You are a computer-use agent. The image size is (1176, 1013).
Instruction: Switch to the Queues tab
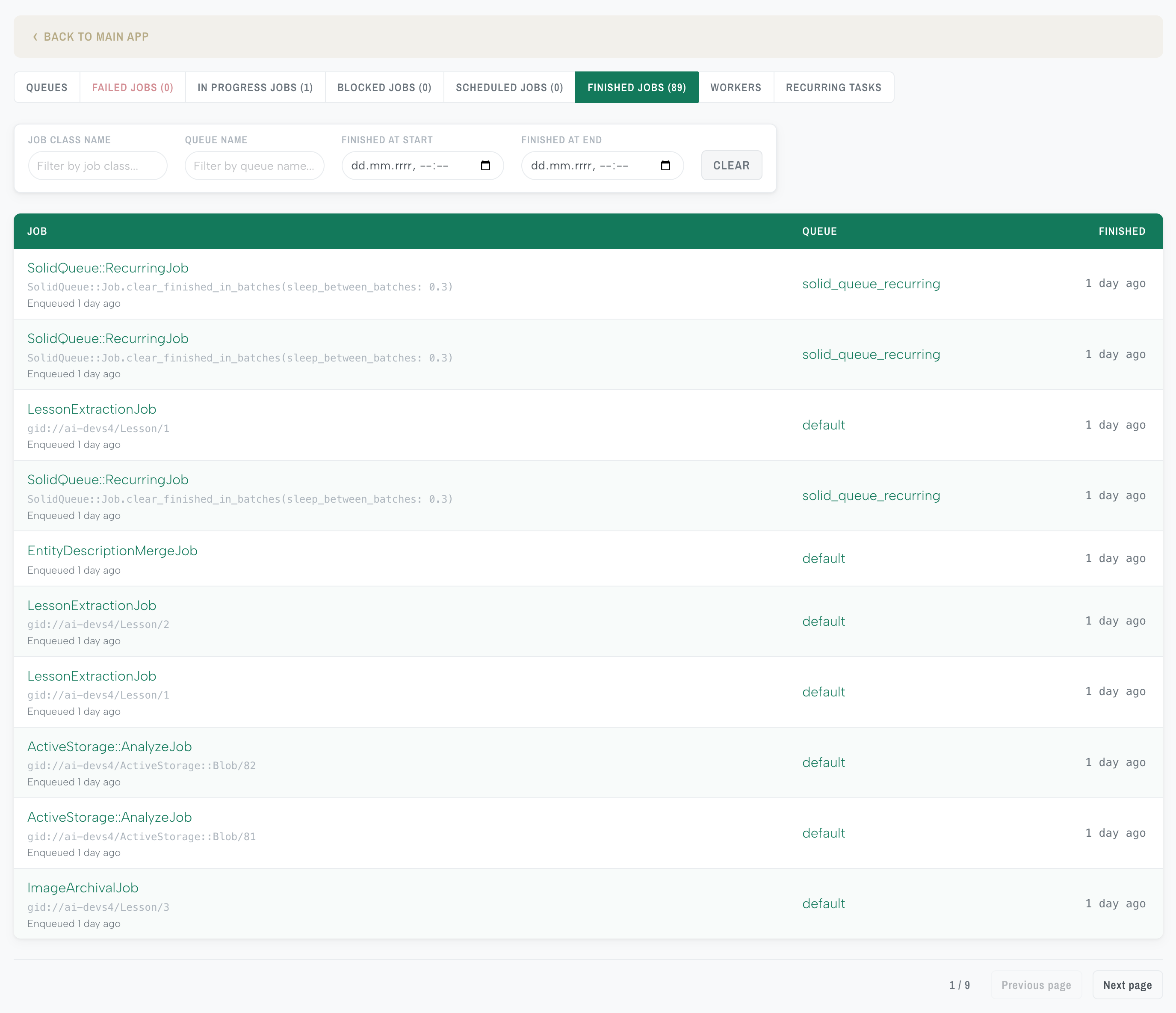tap(47, 87)
